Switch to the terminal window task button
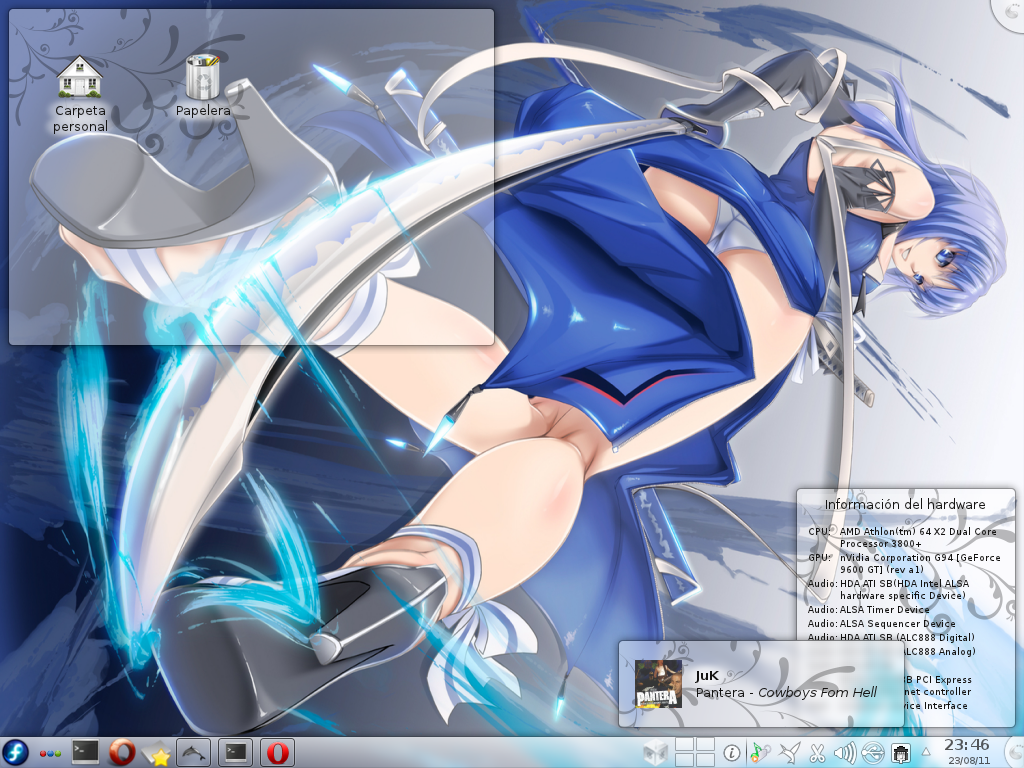This screenshot has height=768, width=1024. [x=235, y=752]
